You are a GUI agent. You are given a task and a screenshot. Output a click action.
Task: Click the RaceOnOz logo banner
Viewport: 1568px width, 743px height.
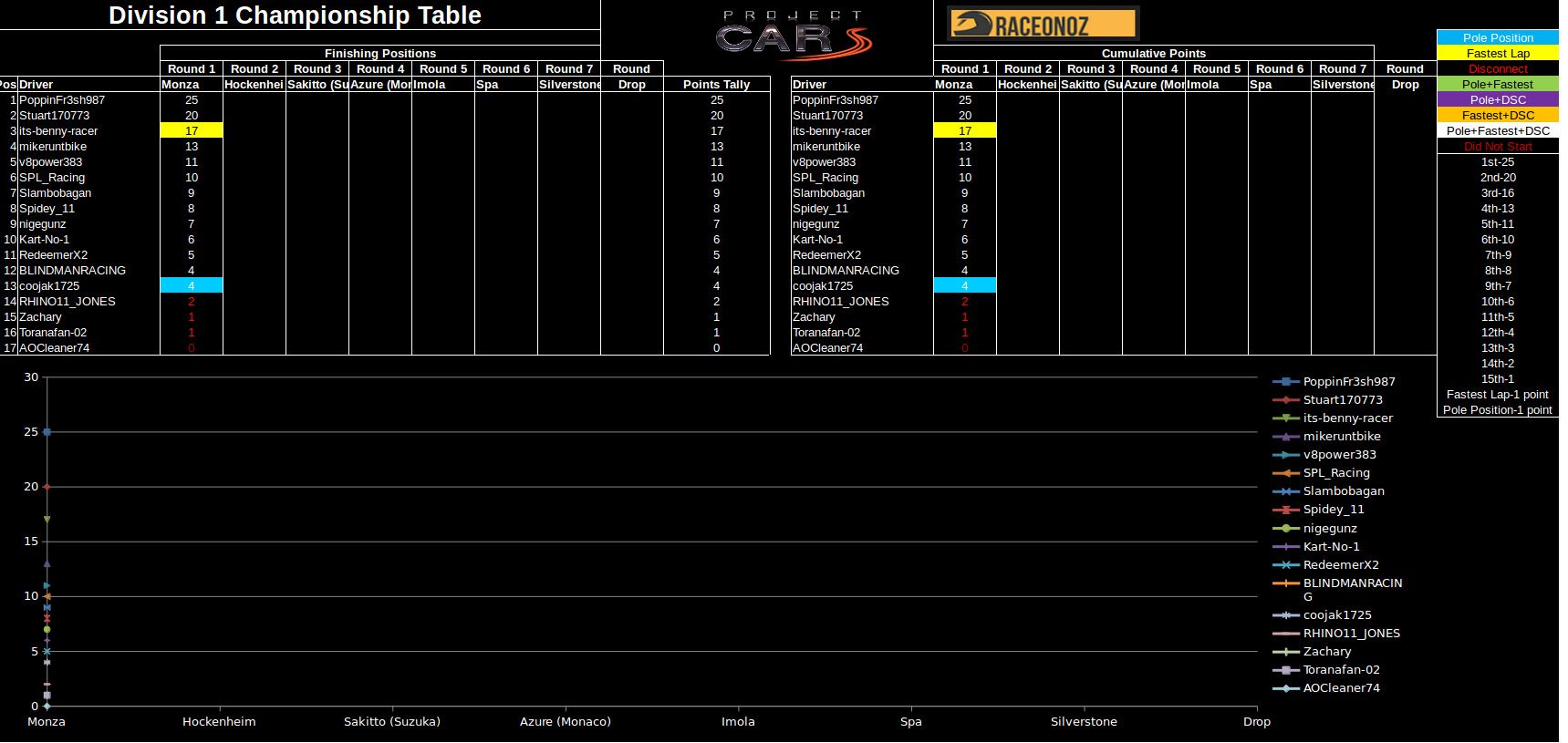coord(1043,24)
